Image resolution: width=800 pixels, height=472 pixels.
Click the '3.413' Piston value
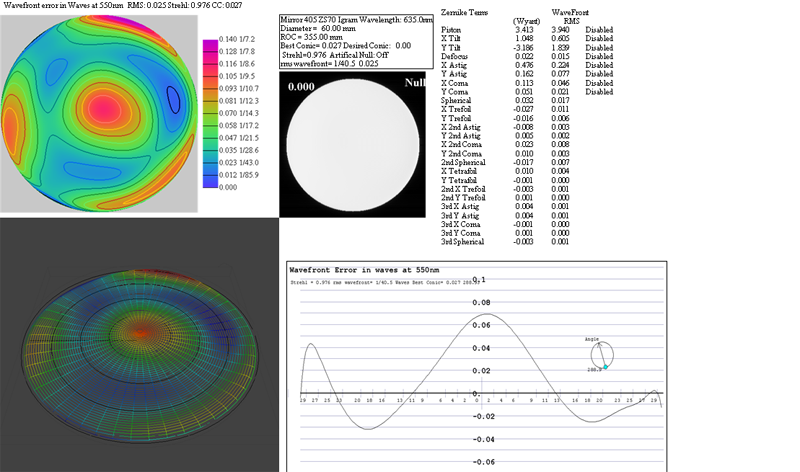[x=524, y=30]
